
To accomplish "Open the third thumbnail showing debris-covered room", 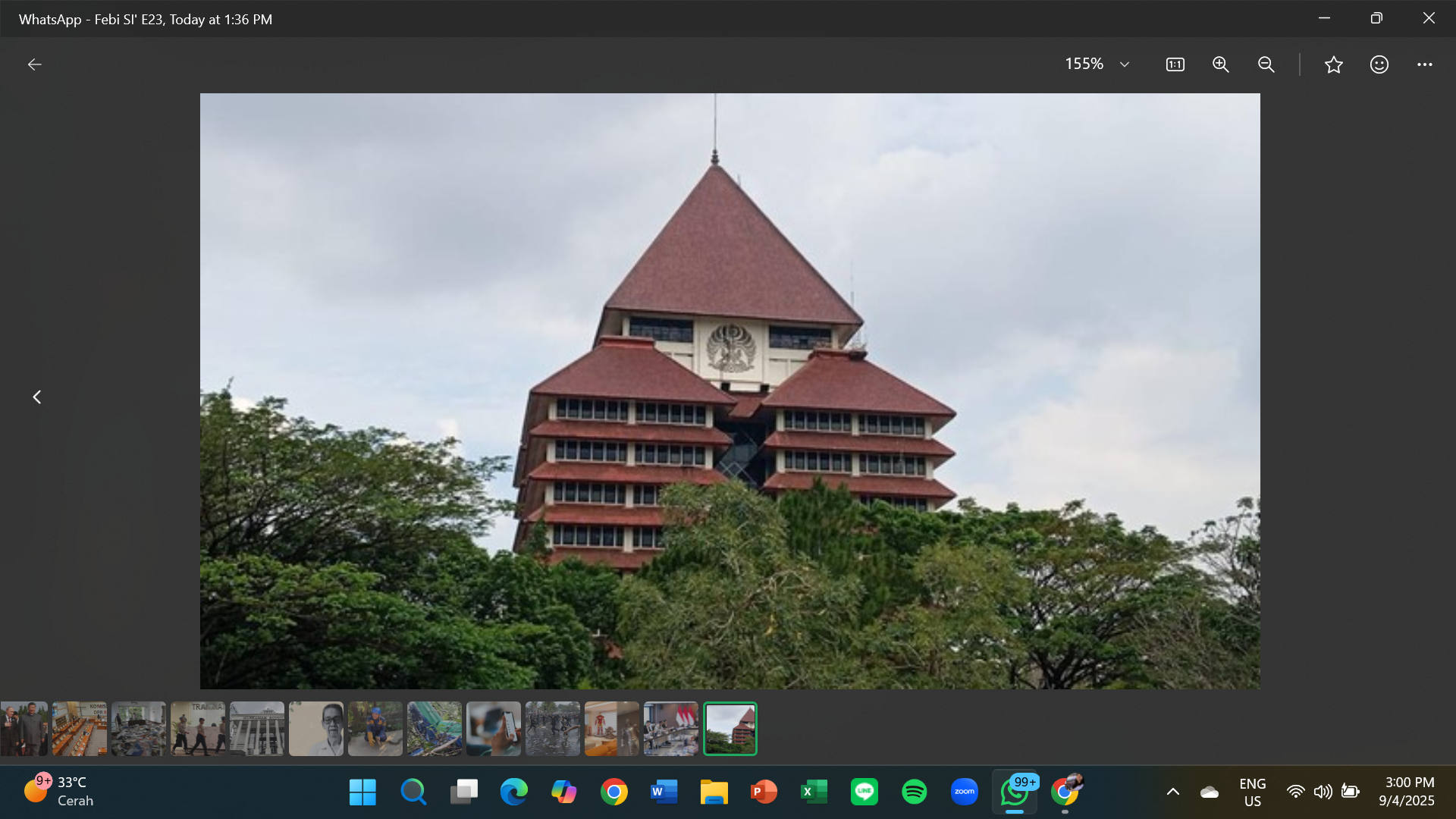I will coord(139,729).
